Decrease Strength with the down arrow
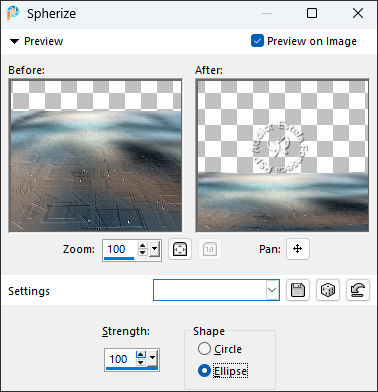The image size is (378, 392). point(141,362)
